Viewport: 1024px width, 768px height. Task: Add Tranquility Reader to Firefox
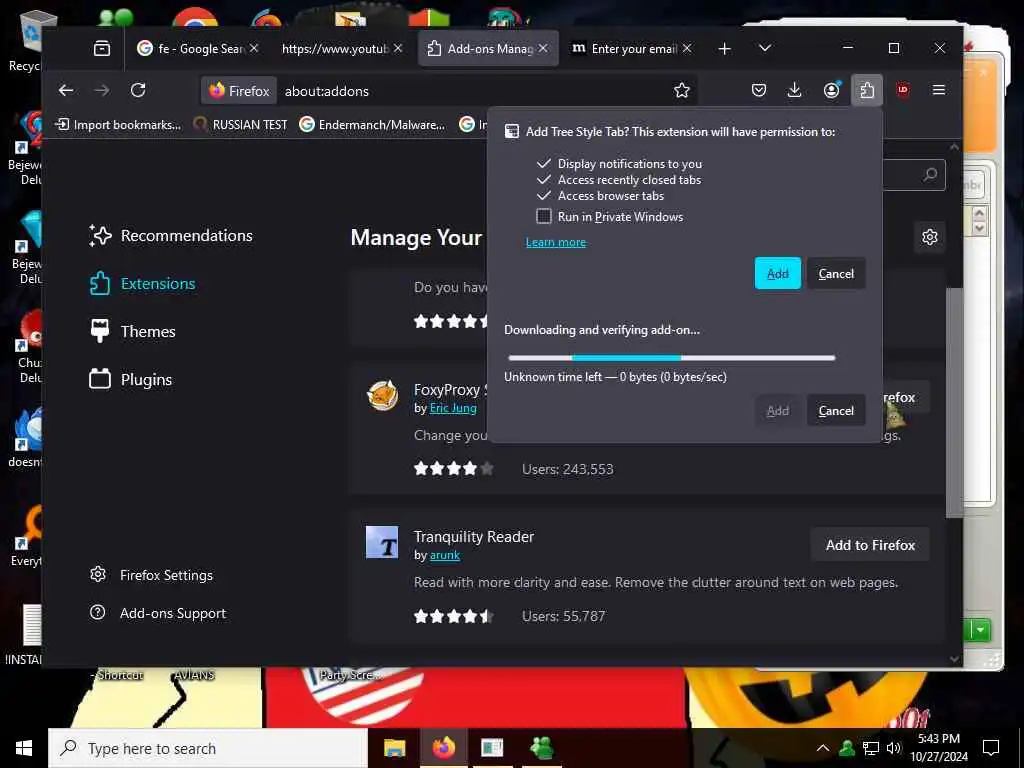[x=870, y=545]
